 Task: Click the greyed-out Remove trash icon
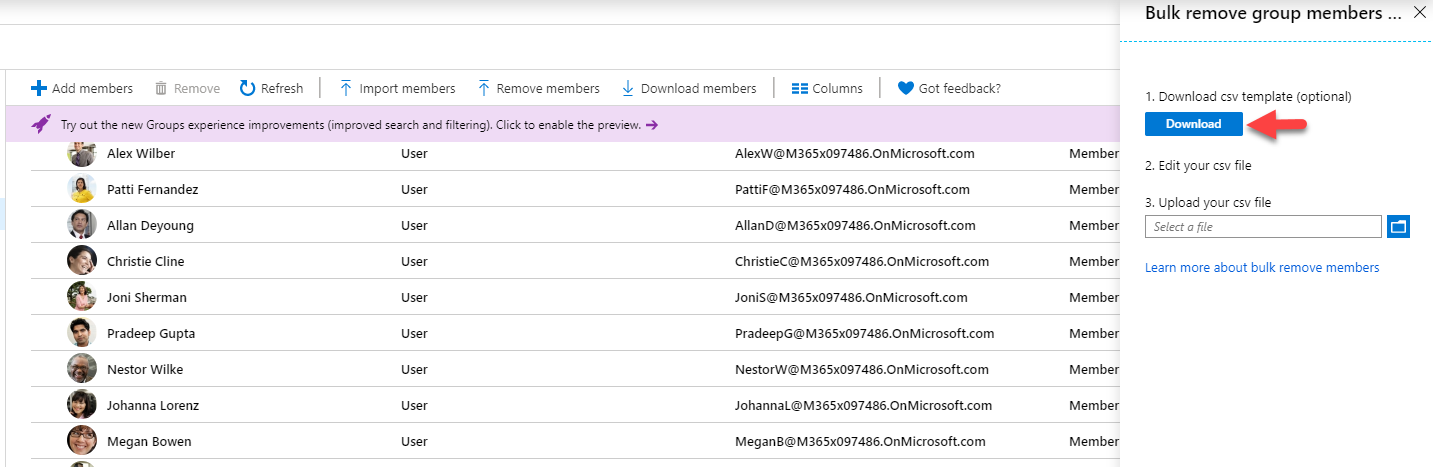click(x=161, y=88)
